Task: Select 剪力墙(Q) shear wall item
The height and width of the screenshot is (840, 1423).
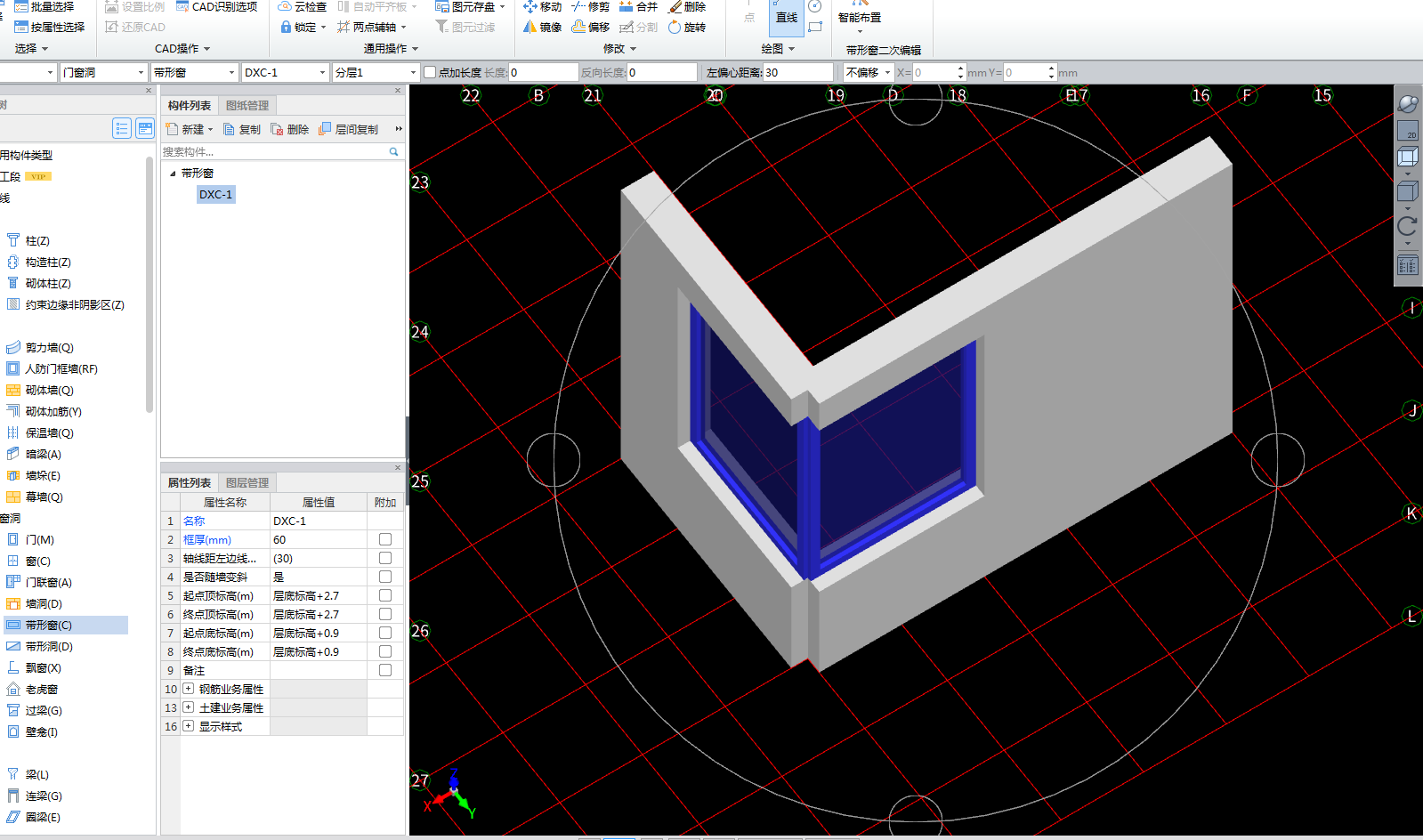Action: 49,347
